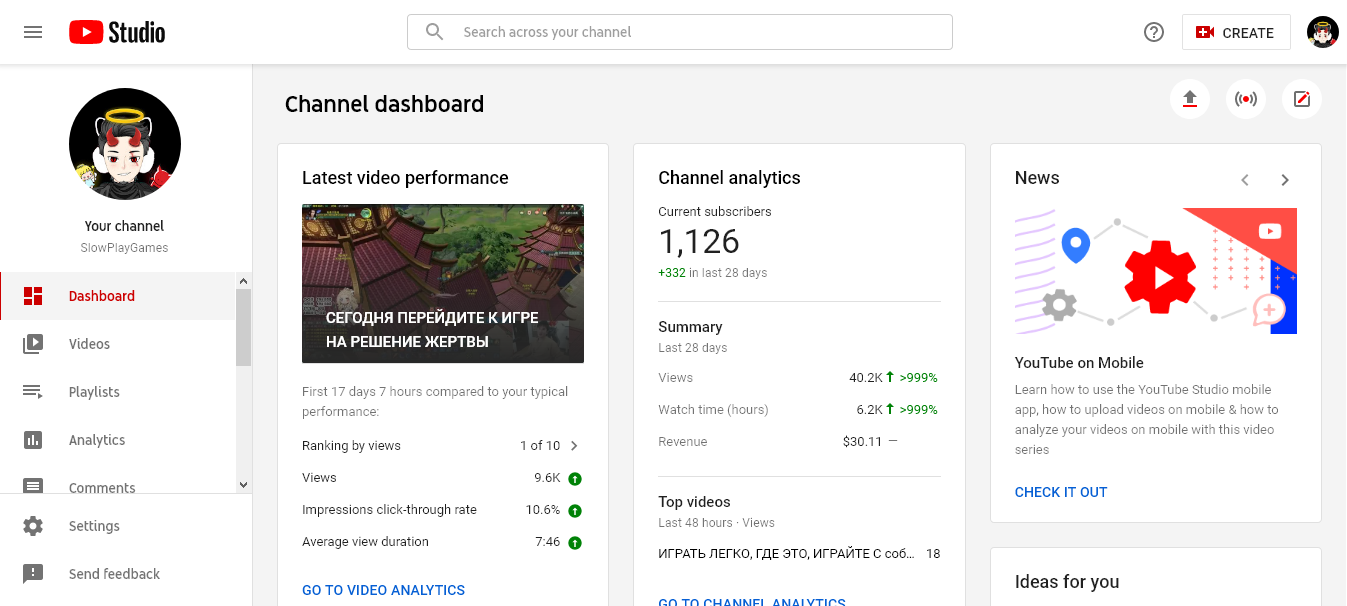
Task: Click the upload videos icon
Action: pos(1189,99)
